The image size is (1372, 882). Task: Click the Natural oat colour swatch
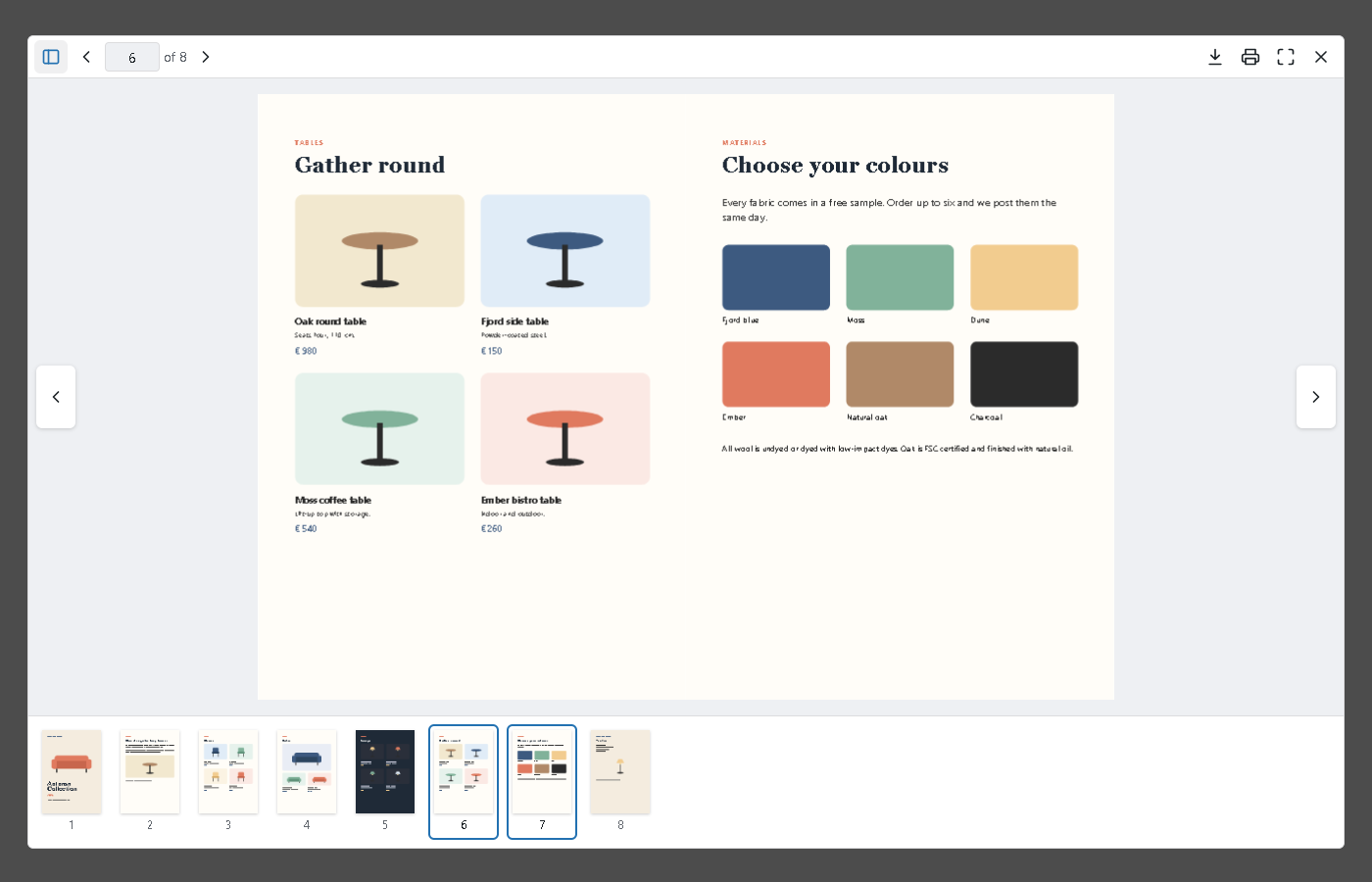pyautogui.click(x=900, y=374)
